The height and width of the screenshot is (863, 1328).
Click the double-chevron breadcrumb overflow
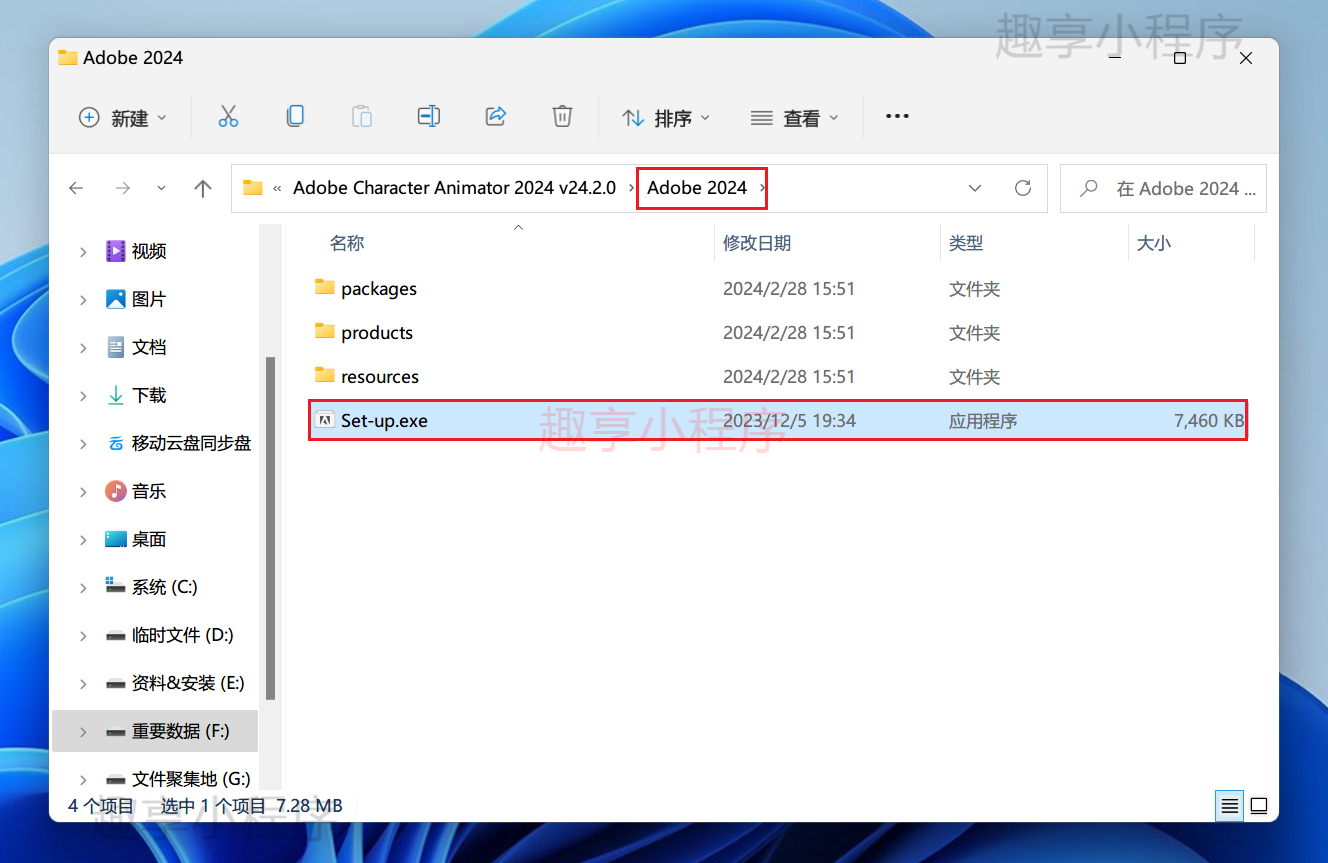(x=277, y=188)
